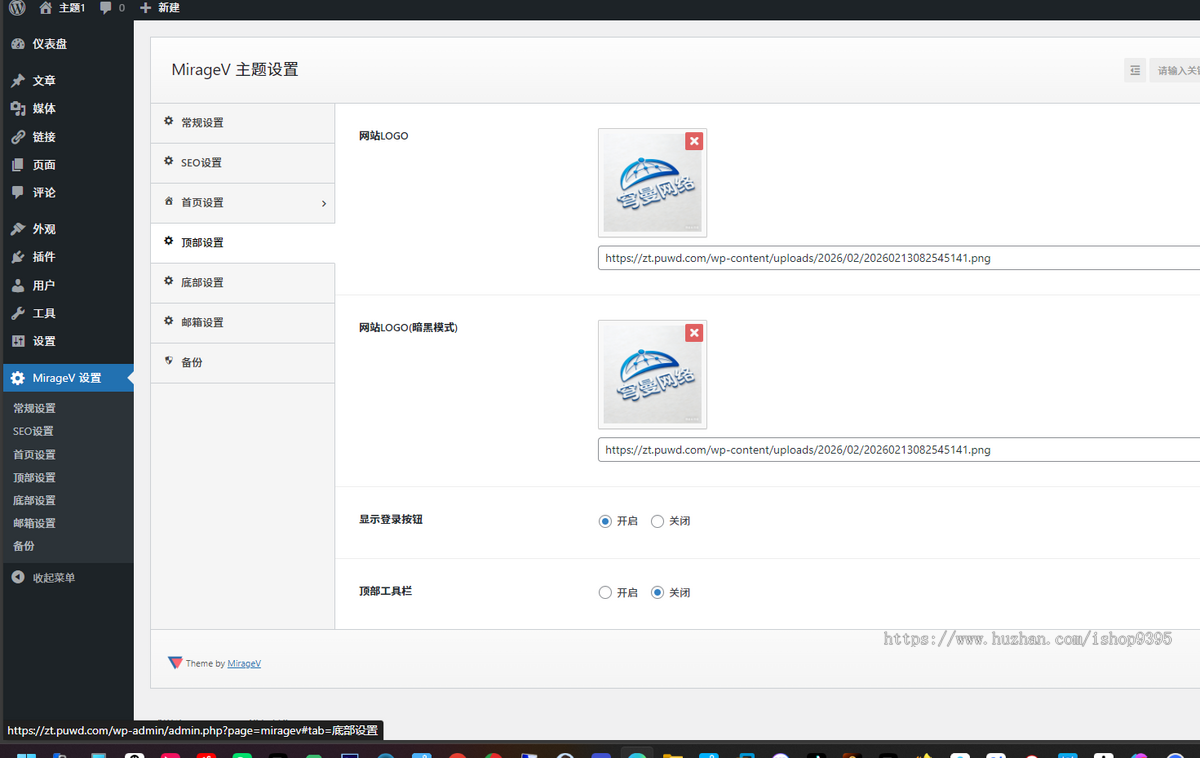Switch to the 常规设置 tab in the theme panel
This screenshot has width=1200, height=758.
coord(243,123)
